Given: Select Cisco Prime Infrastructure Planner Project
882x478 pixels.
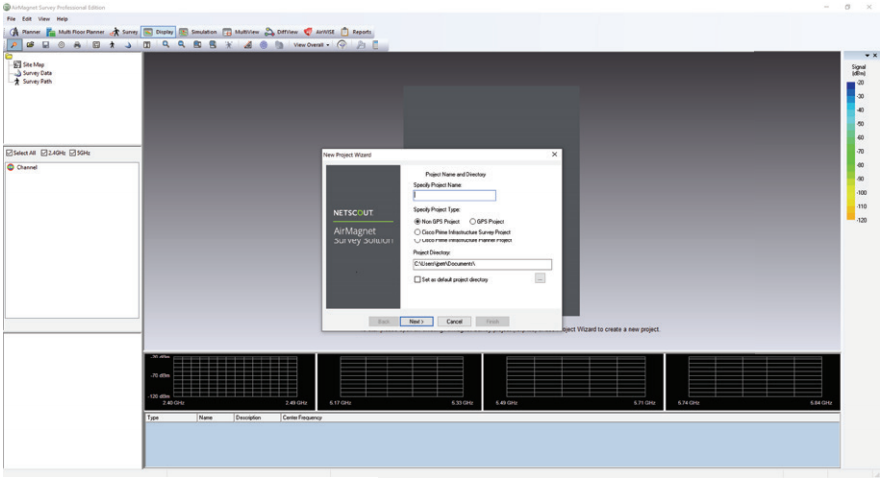Looking at the screenshot, I should coord(462,240).
